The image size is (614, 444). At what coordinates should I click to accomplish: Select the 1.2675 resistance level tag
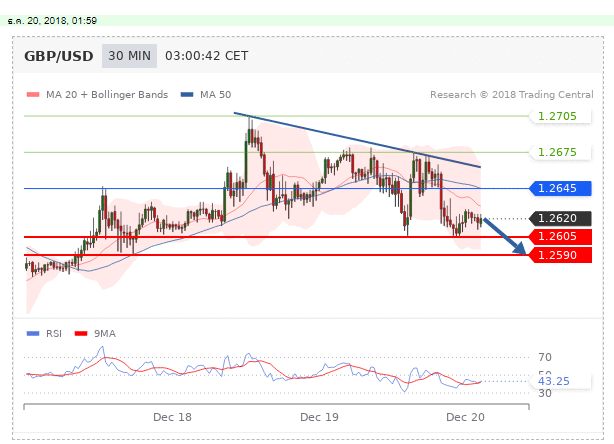[x=560, y=152]
